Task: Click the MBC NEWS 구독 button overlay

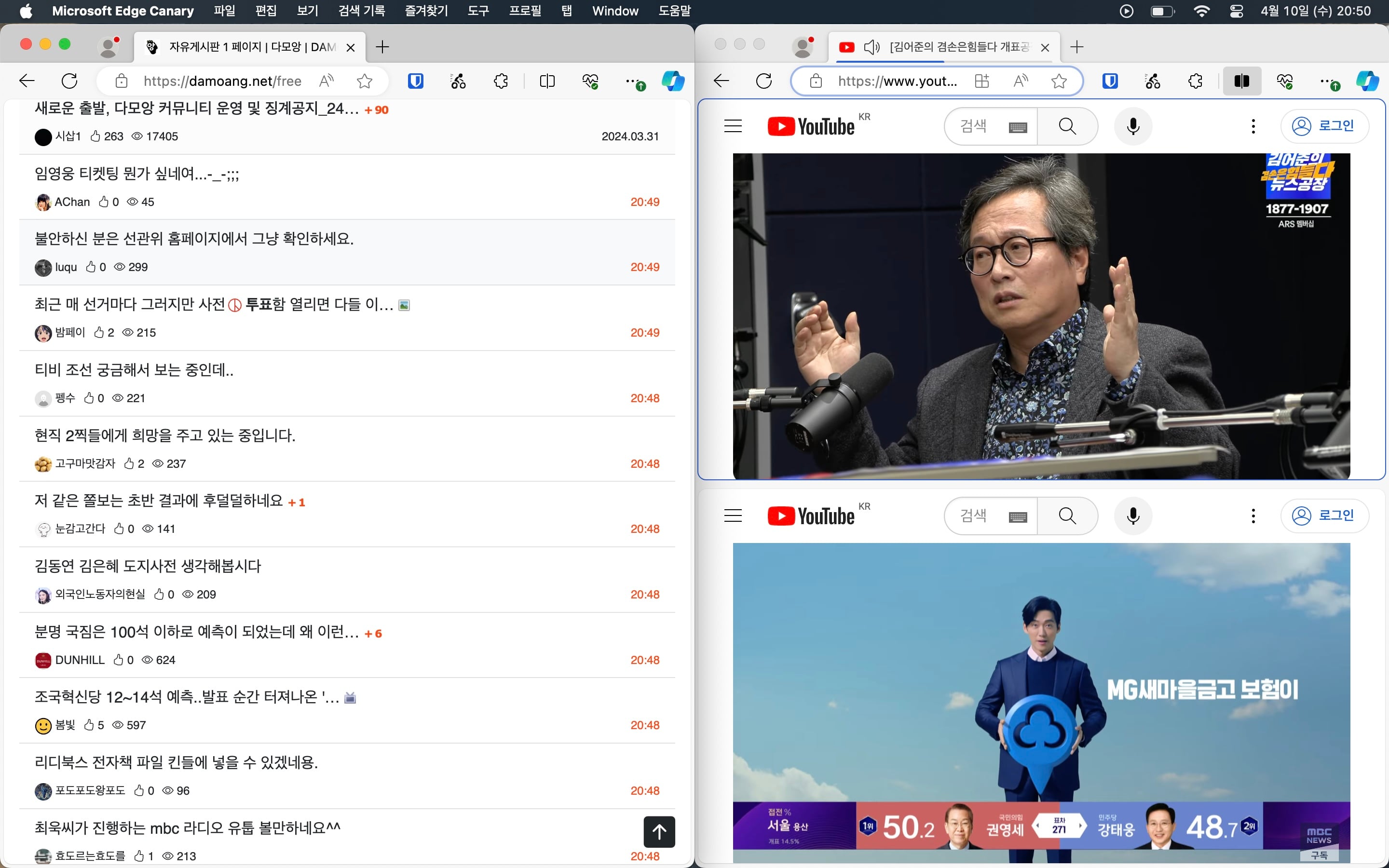Action: [x=1319, y=855]
